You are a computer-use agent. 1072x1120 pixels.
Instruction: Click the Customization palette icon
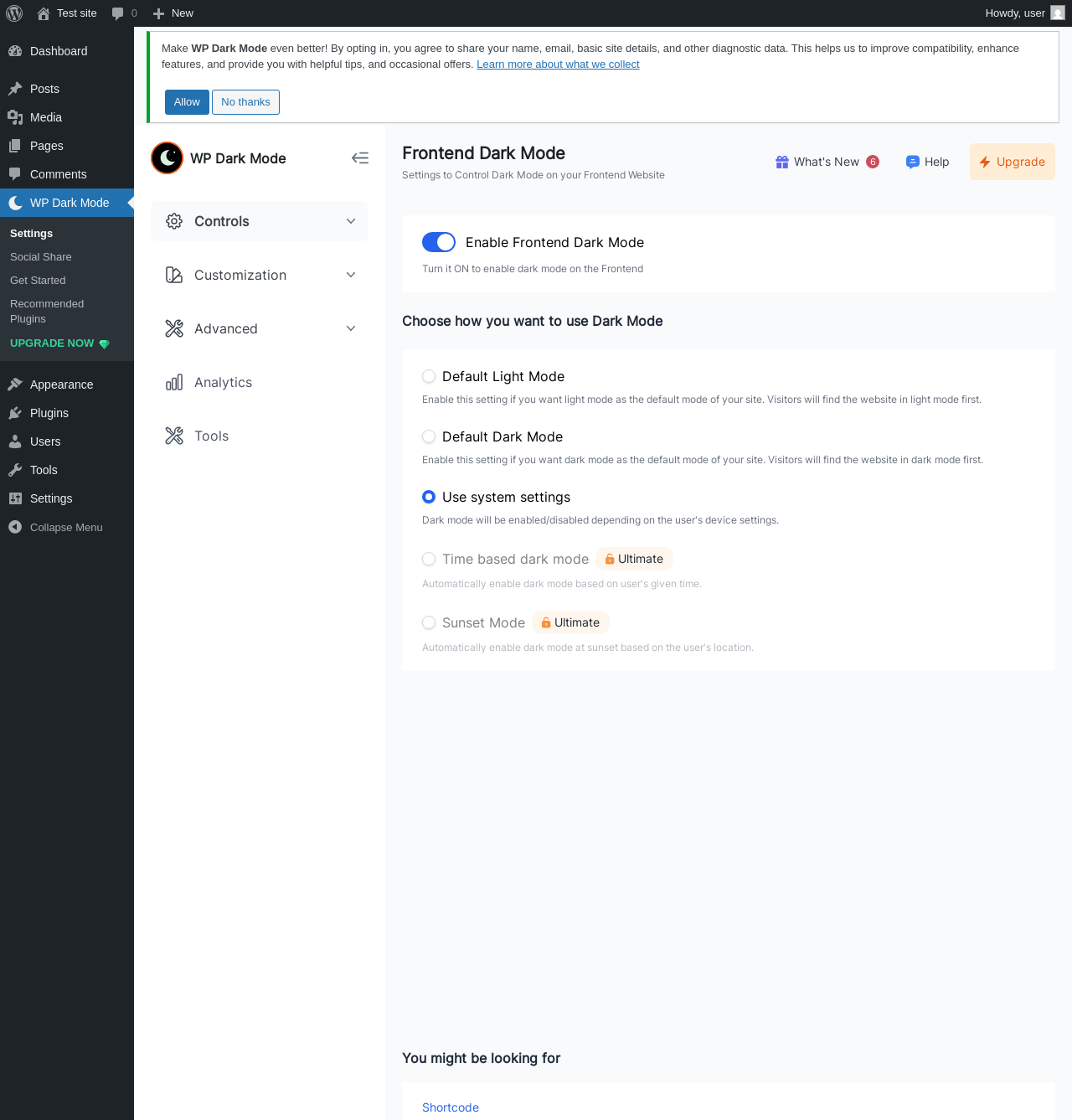(174, 275)
